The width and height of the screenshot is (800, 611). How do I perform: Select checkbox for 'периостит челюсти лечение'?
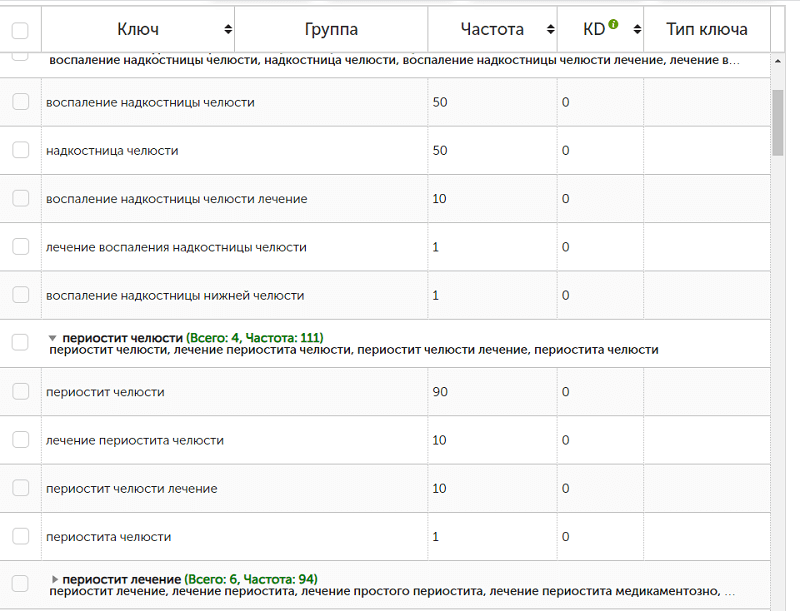click(x=20, y=488)
